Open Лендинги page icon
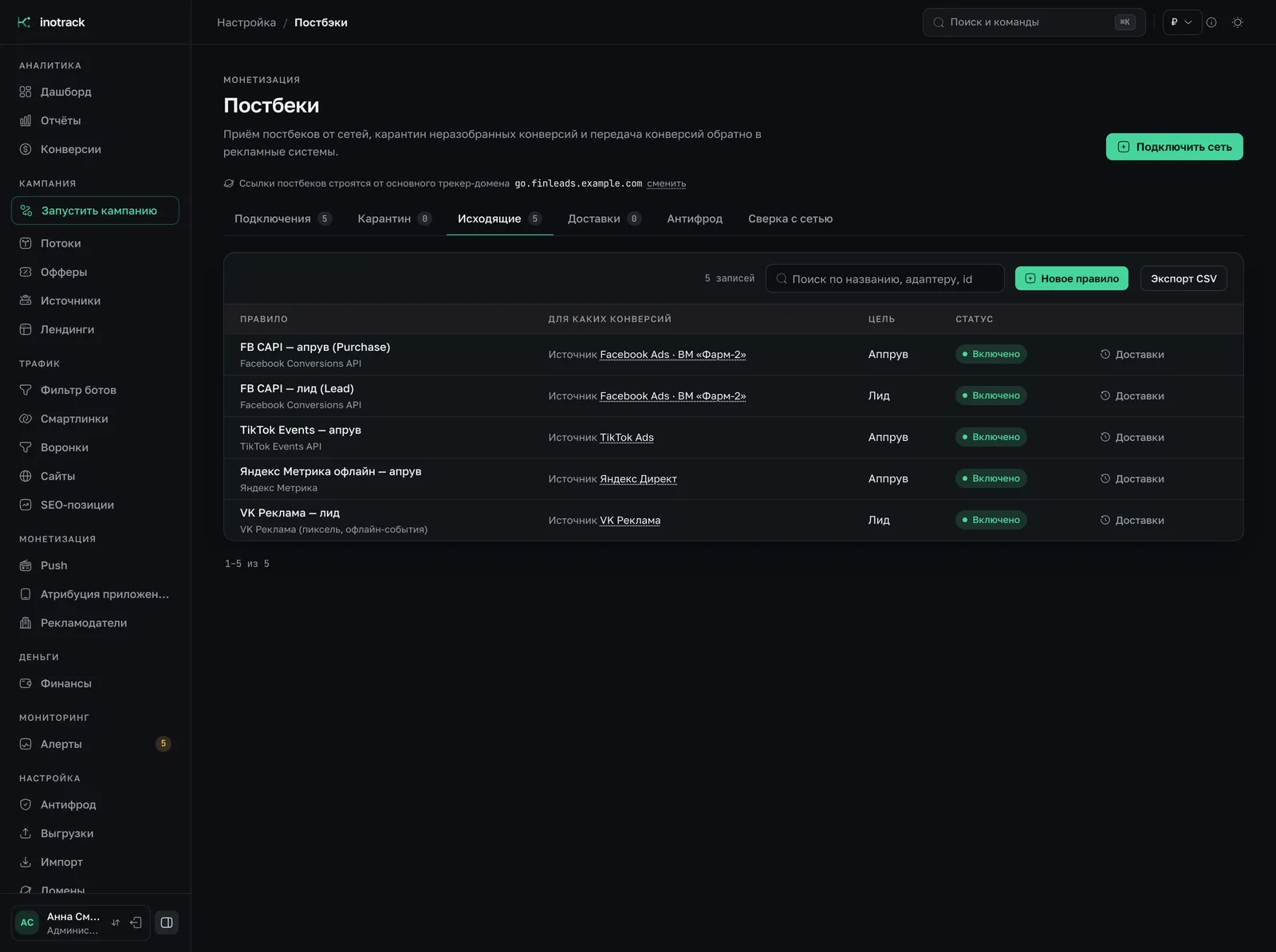 click(26, 329)
